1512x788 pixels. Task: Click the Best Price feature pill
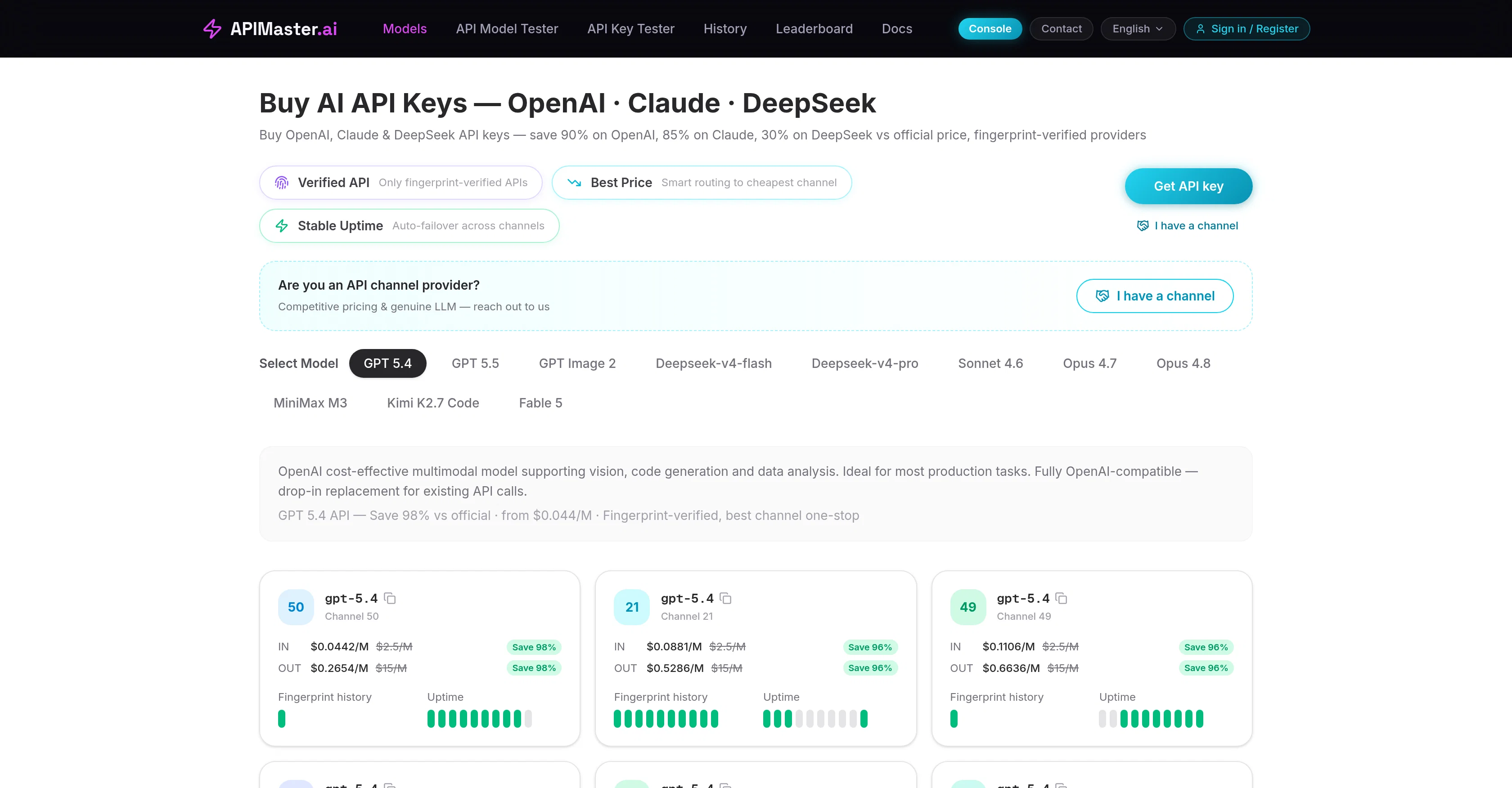[x=702, y=183]
